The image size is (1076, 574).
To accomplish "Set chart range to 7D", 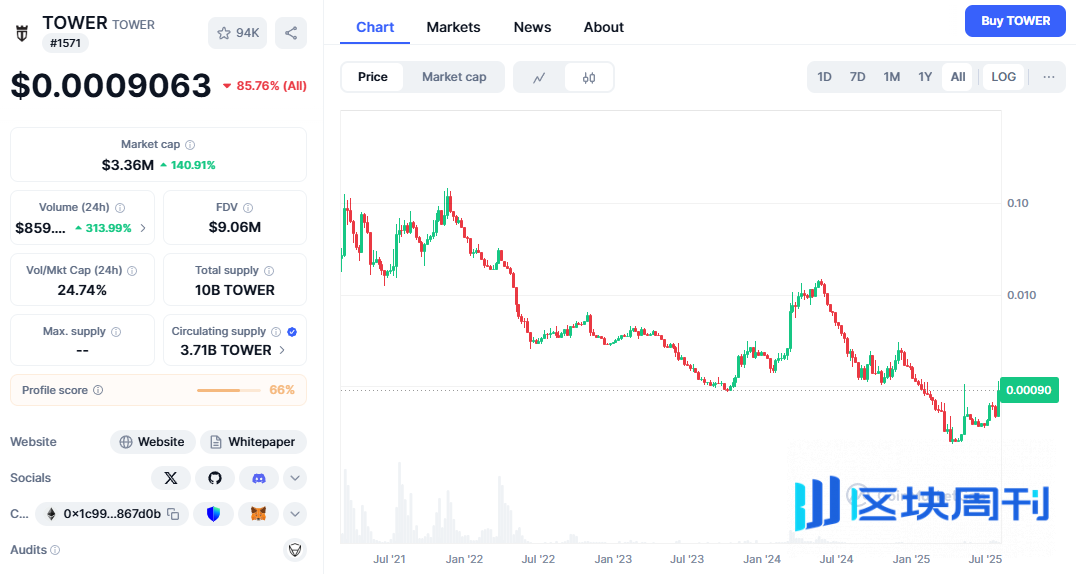I will coord(858,77).
